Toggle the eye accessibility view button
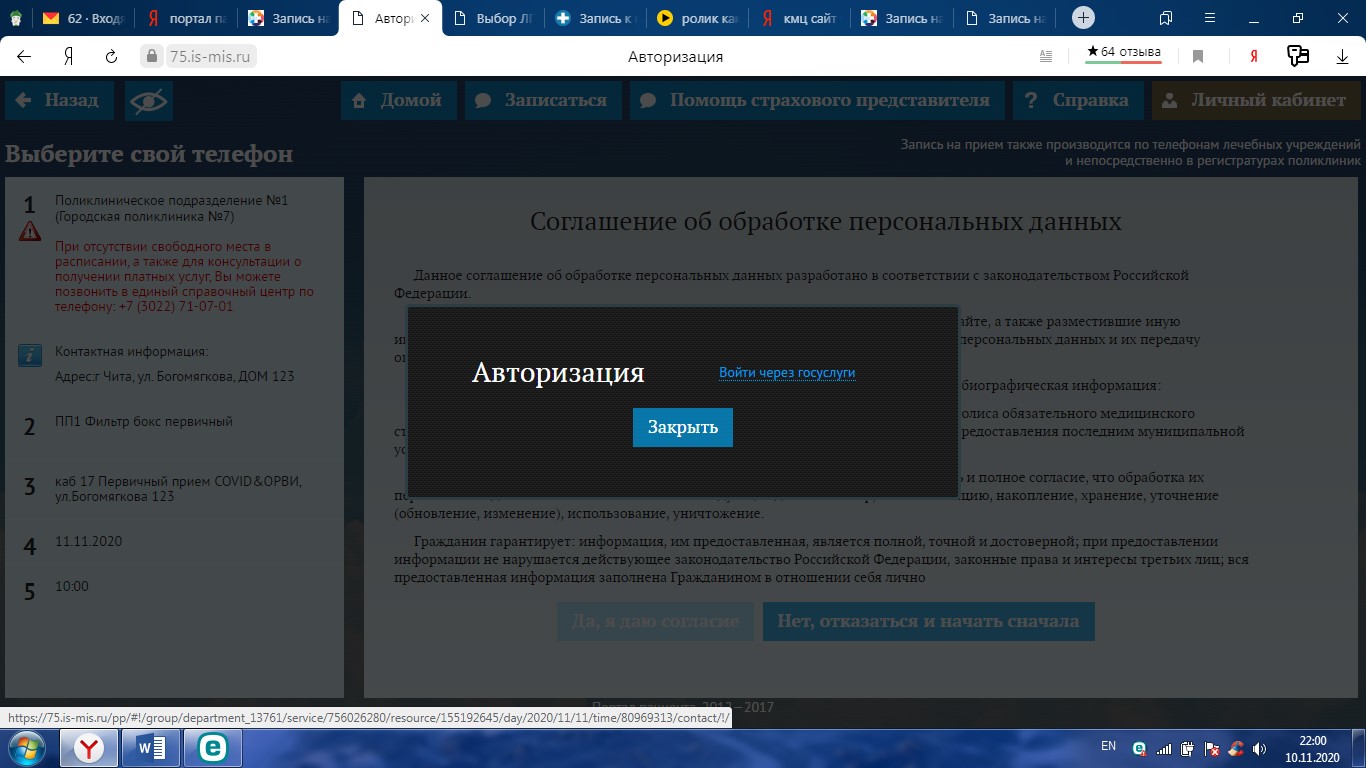The width and height of the screenshot is (1366, 768). 149,101
